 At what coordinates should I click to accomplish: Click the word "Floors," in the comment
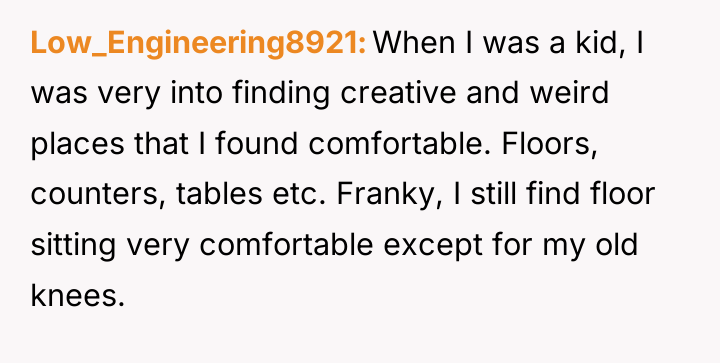(x=549, y=145)
